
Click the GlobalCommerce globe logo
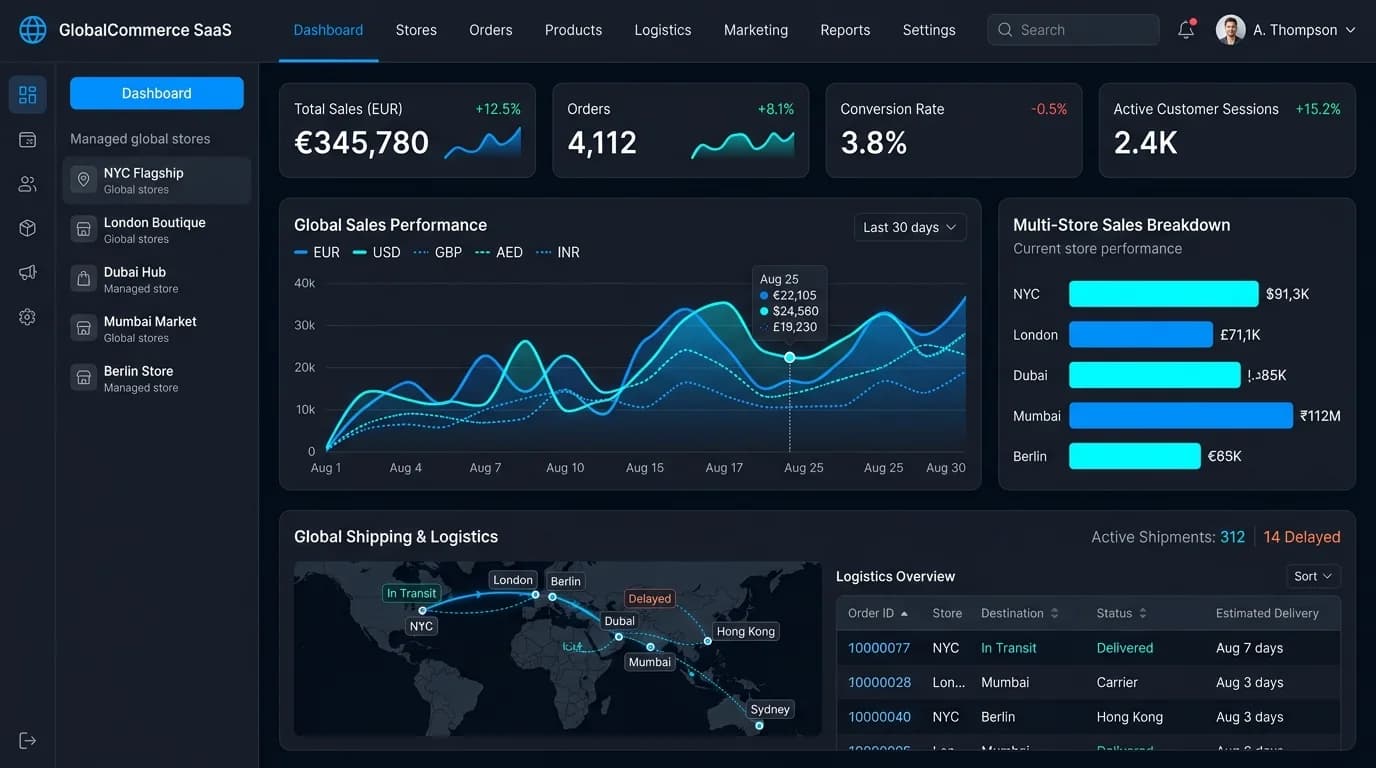coord(33,30)
